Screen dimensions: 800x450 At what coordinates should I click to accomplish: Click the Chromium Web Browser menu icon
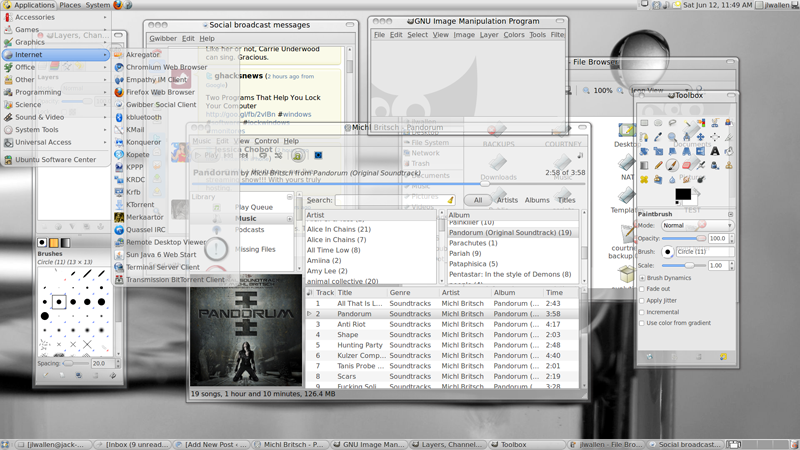click(x=119, y=67)
